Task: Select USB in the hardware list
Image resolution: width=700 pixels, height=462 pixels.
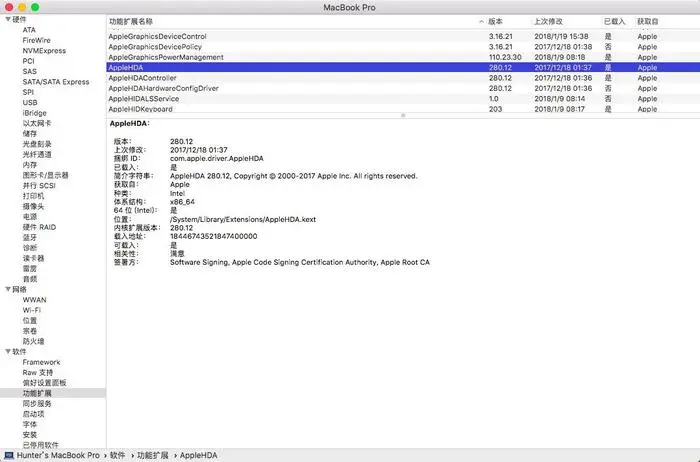Action: click(30, 102)
